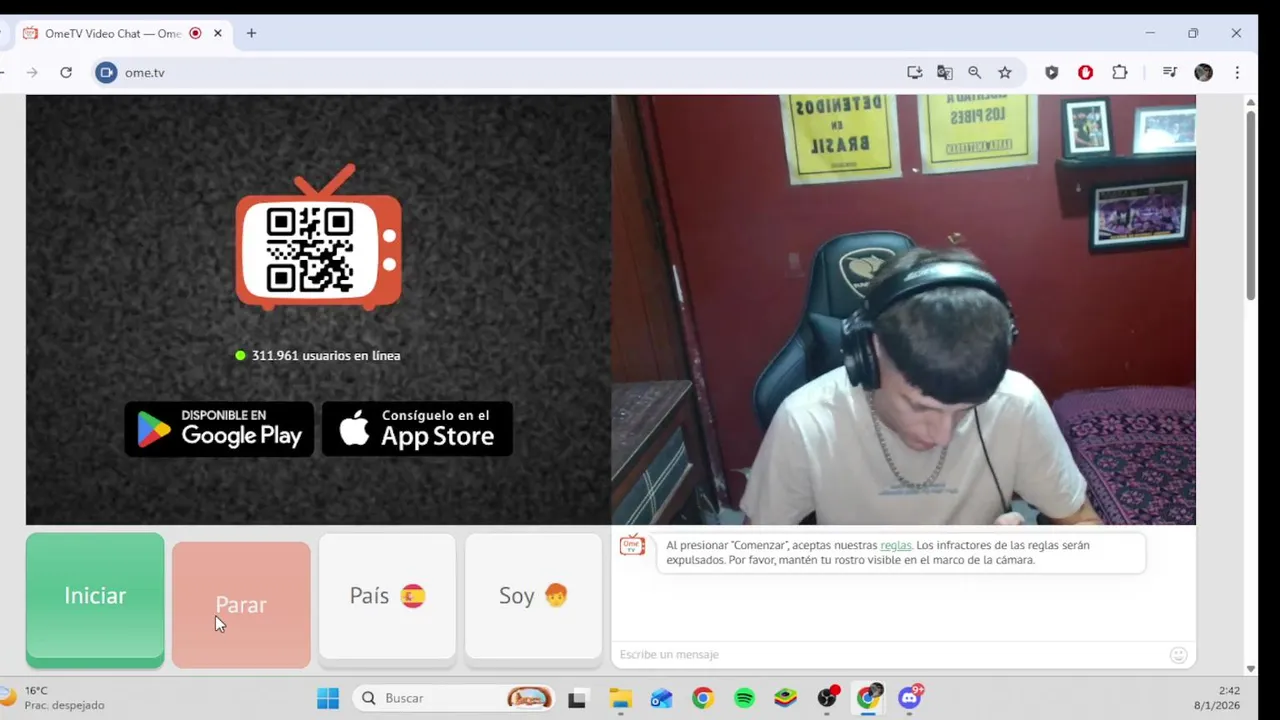Open the Google Translate page icon
This screenshot has height=720, width=1280.
coord(945,72)
